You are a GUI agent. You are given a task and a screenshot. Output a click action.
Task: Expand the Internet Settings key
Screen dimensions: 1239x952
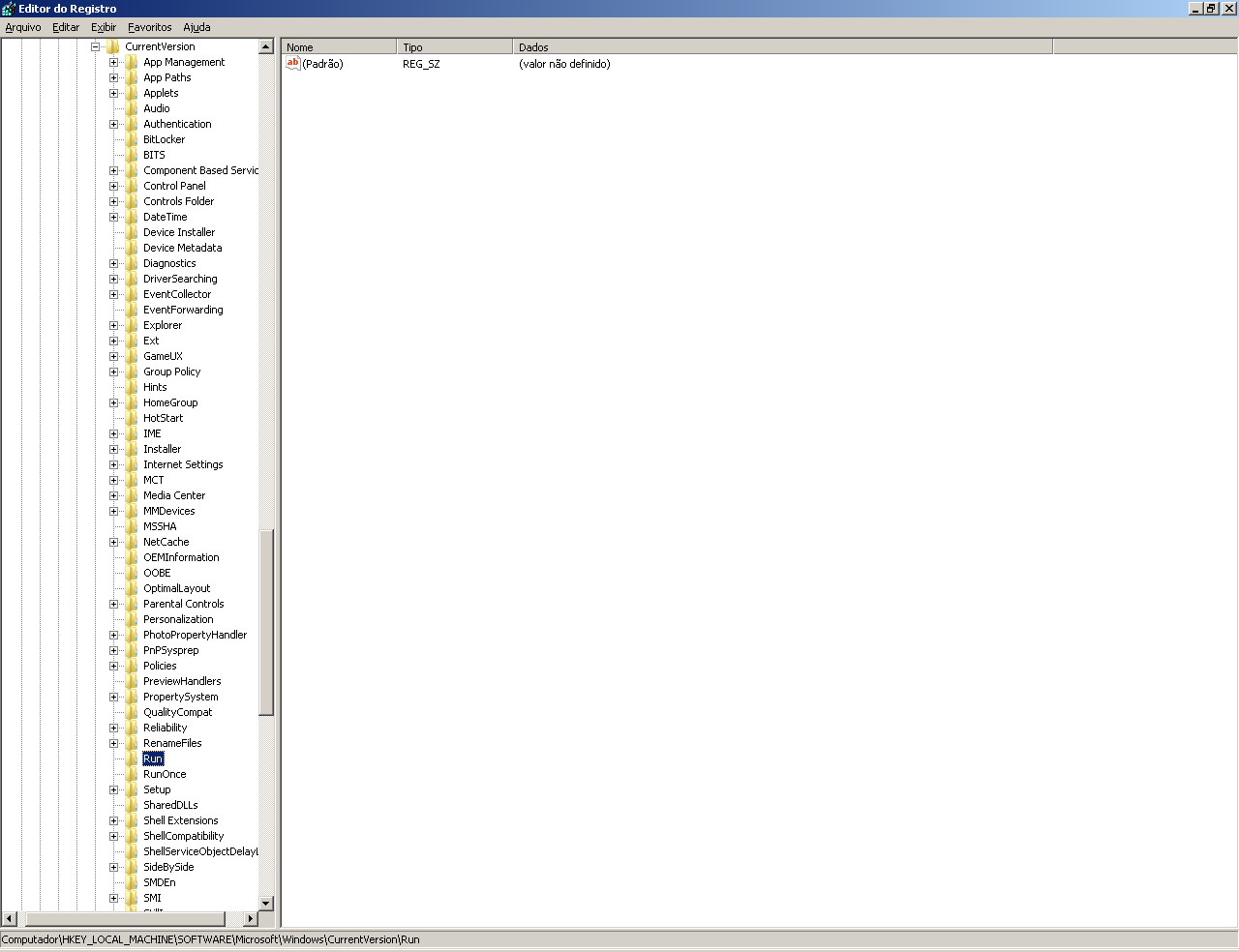coord(114,464)
